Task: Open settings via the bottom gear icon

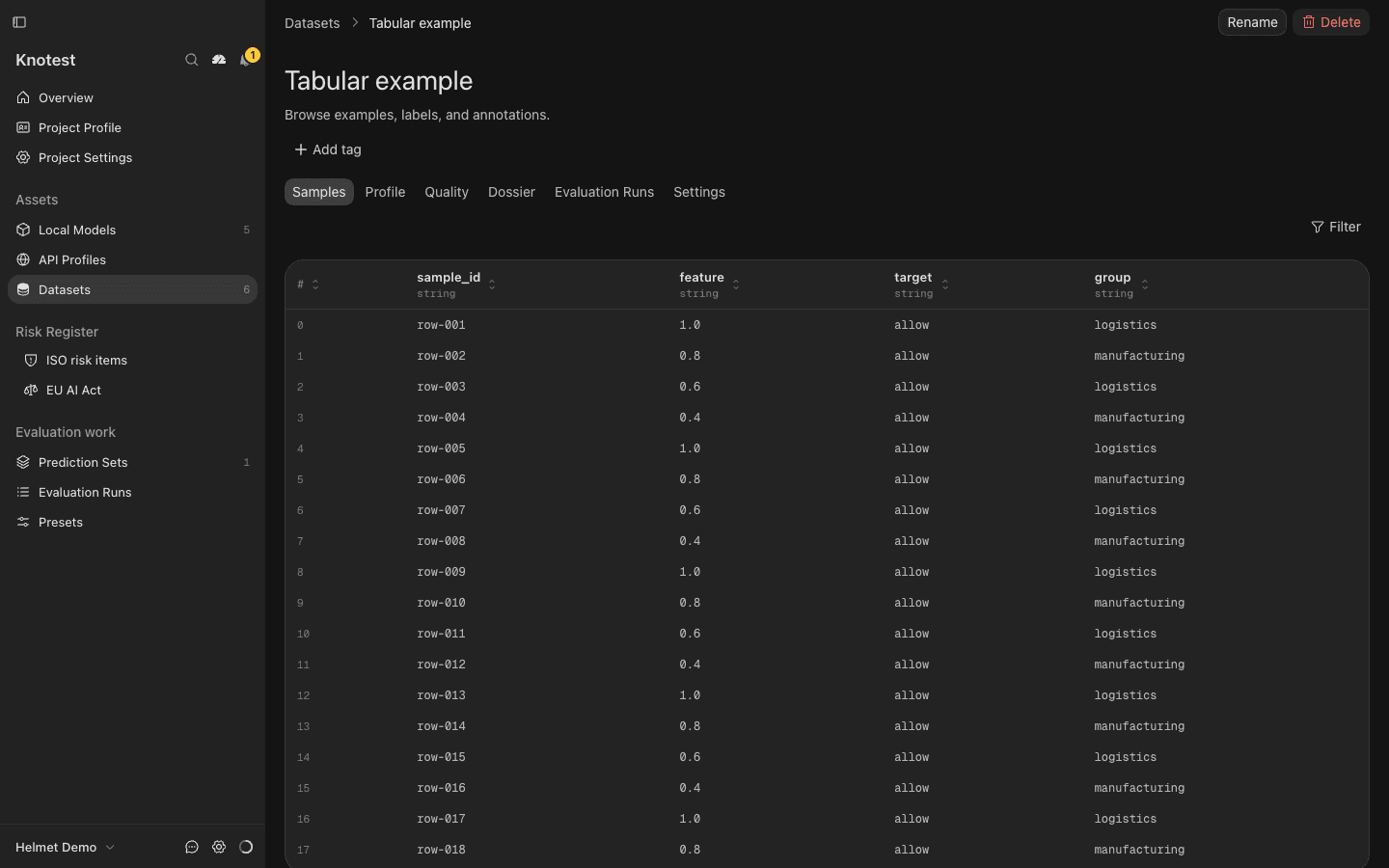Action: coord(219,847)
